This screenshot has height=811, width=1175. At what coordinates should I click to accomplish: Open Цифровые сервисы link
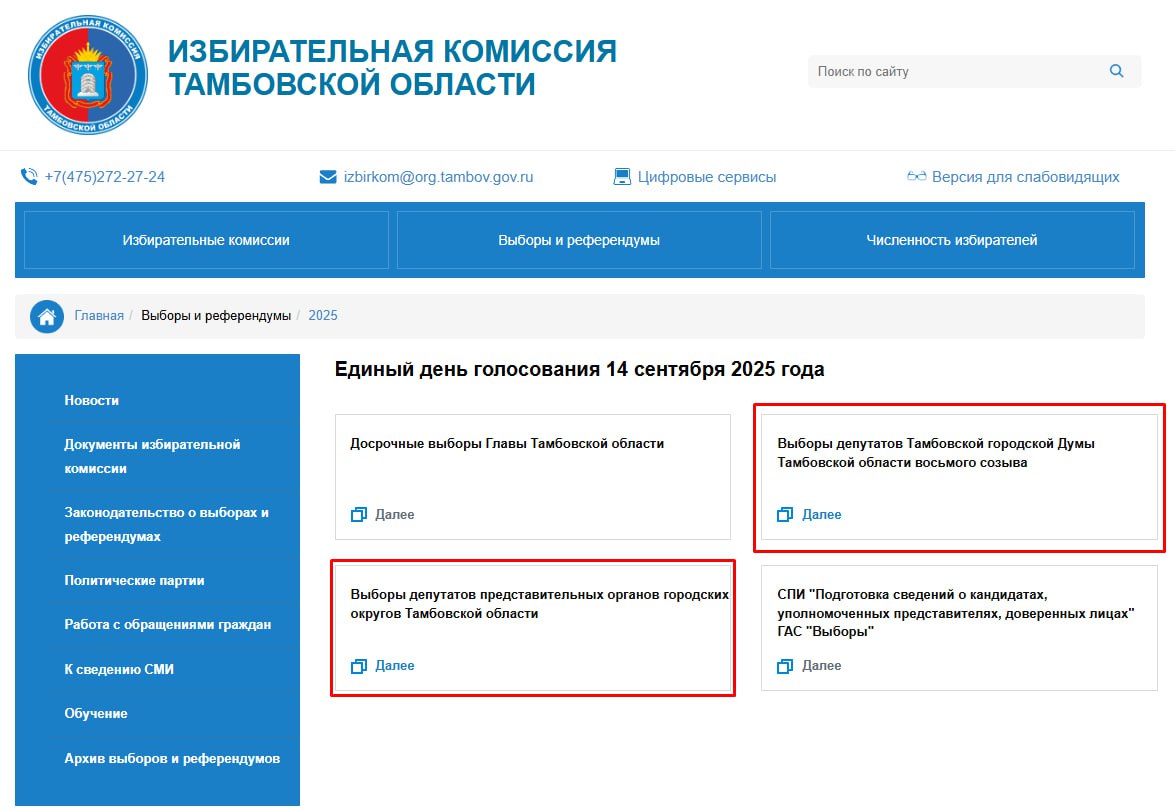coord(707,177)
